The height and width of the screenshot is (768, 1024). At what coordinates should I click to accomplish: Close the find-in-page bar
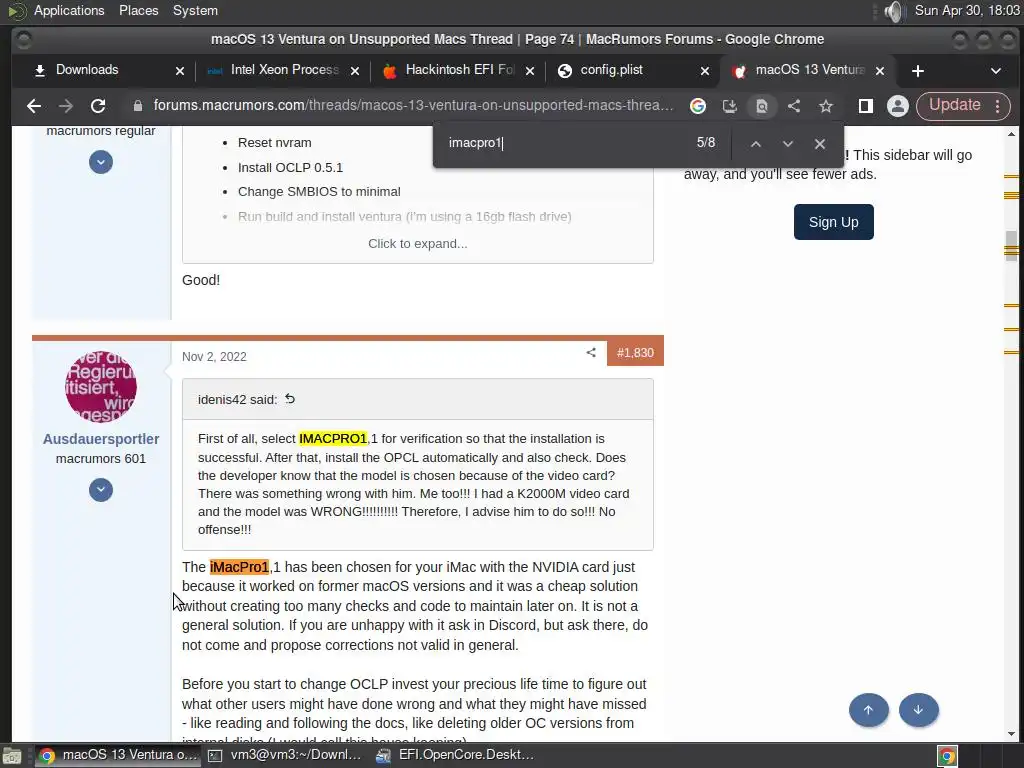820,144
